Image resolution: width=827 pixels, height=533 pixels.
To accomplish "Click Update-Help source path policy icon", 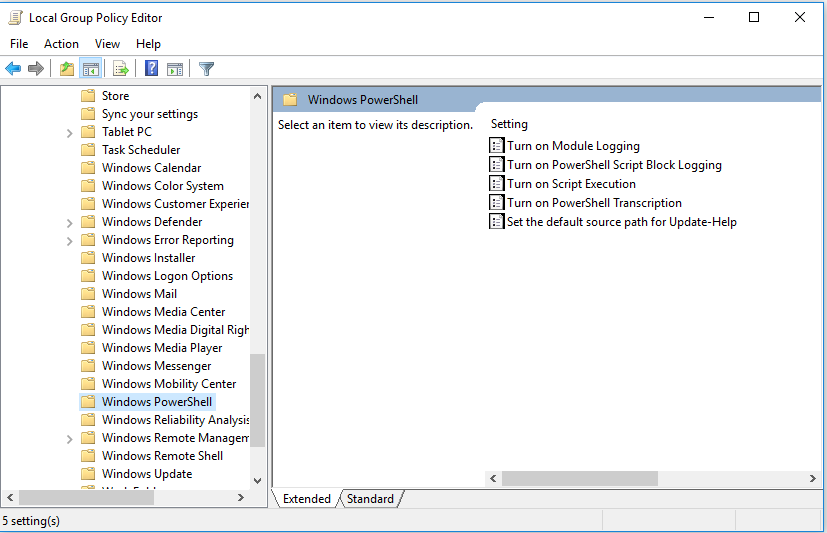I will click(496, 221).
